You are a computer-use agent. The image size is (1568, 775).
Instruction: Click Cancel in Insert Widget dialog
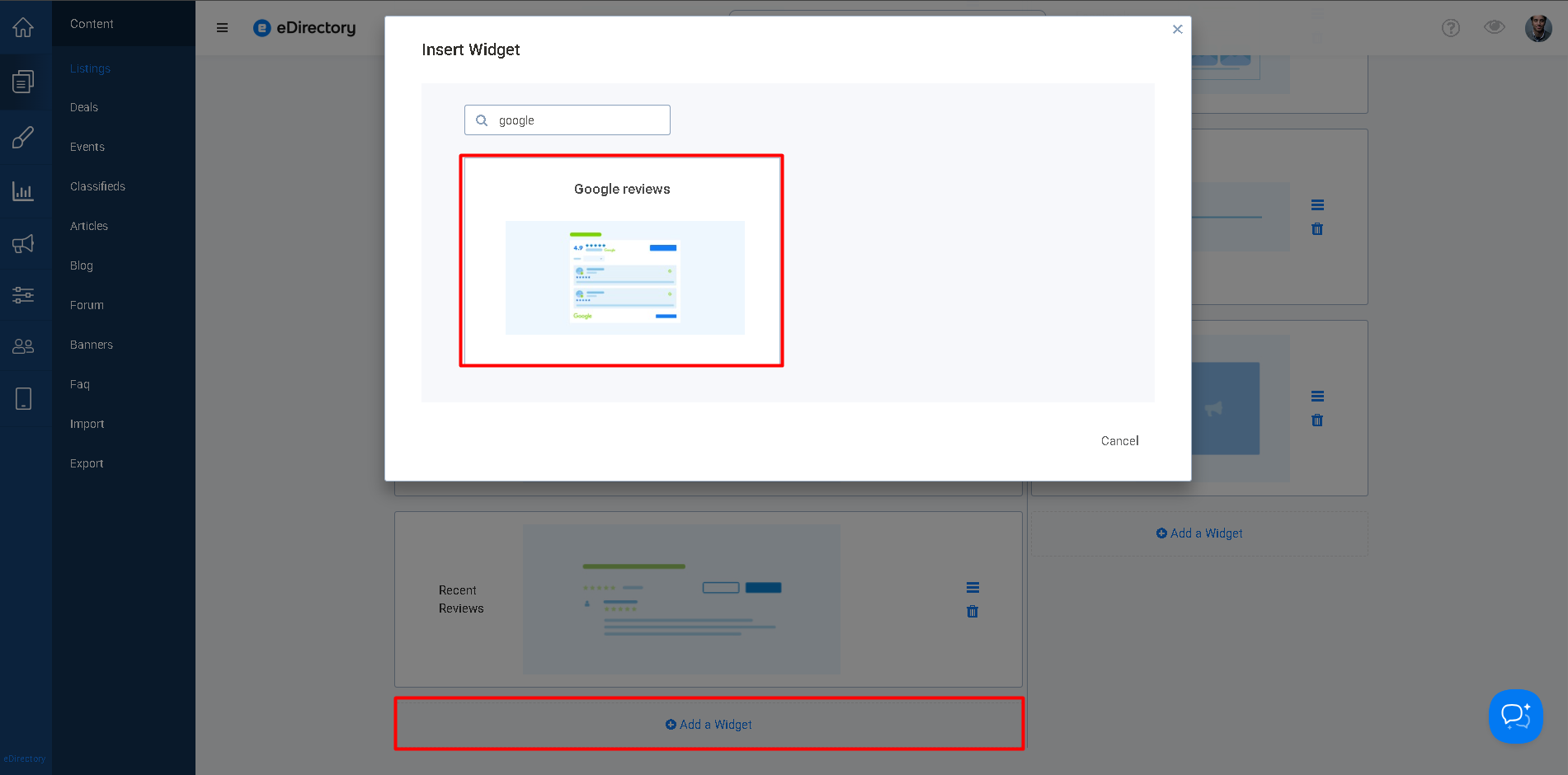[1119, 441]
